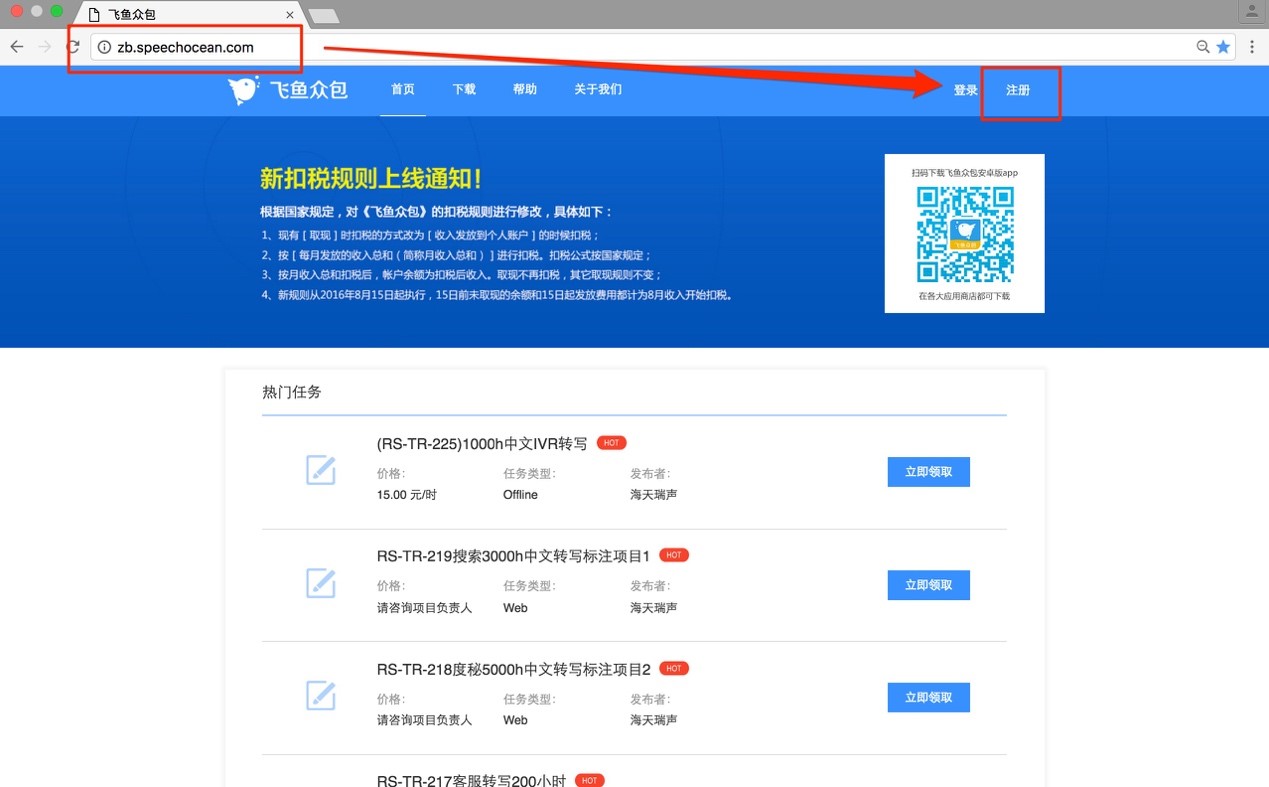Click price text 15.00 元/时
Viewport: 1269px width, 787px height.
pos(407,495)
